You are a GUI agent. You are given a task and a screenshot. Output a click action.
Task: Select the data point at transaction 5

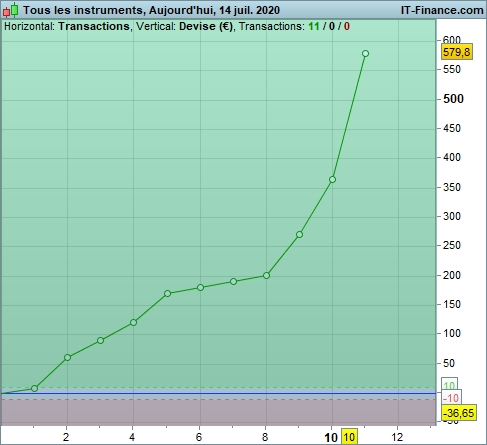click(167, 293)
